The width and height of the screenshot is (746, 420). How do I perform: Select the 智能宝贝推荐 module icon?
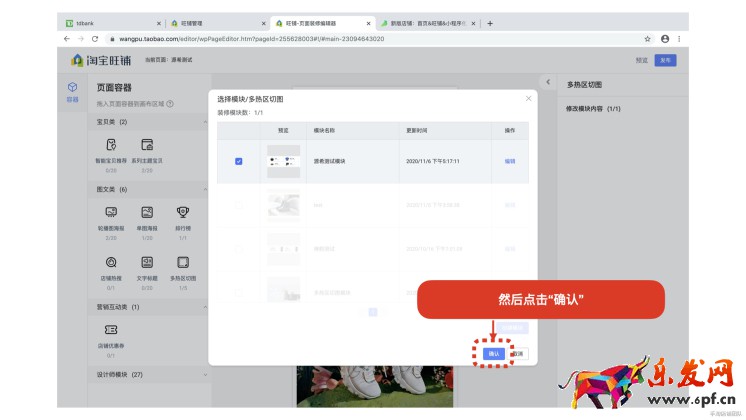111,145
